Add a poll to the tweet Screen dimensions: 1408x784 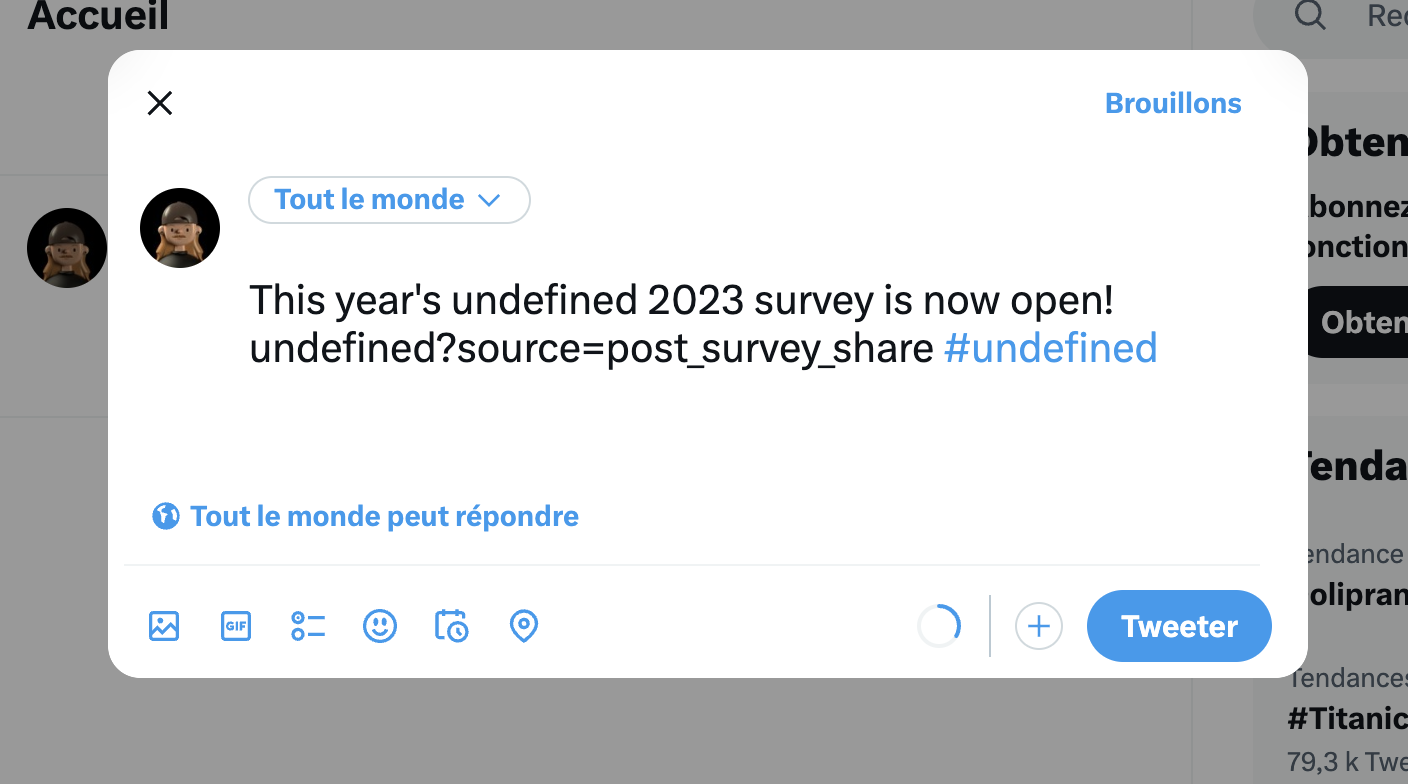coord(307,626)
